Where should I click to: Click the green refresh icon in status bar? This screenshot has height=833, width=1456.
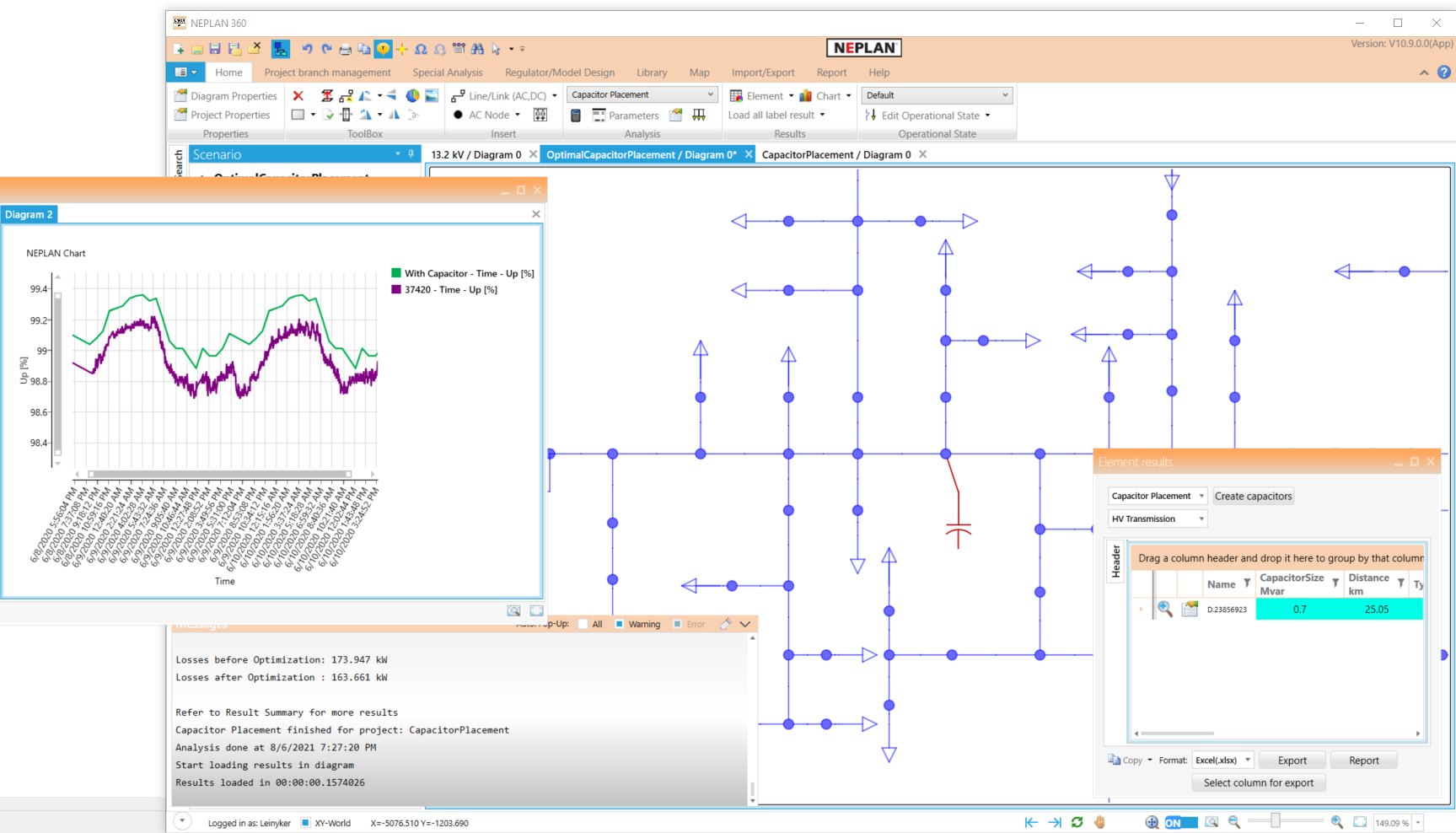(1077, 822)
